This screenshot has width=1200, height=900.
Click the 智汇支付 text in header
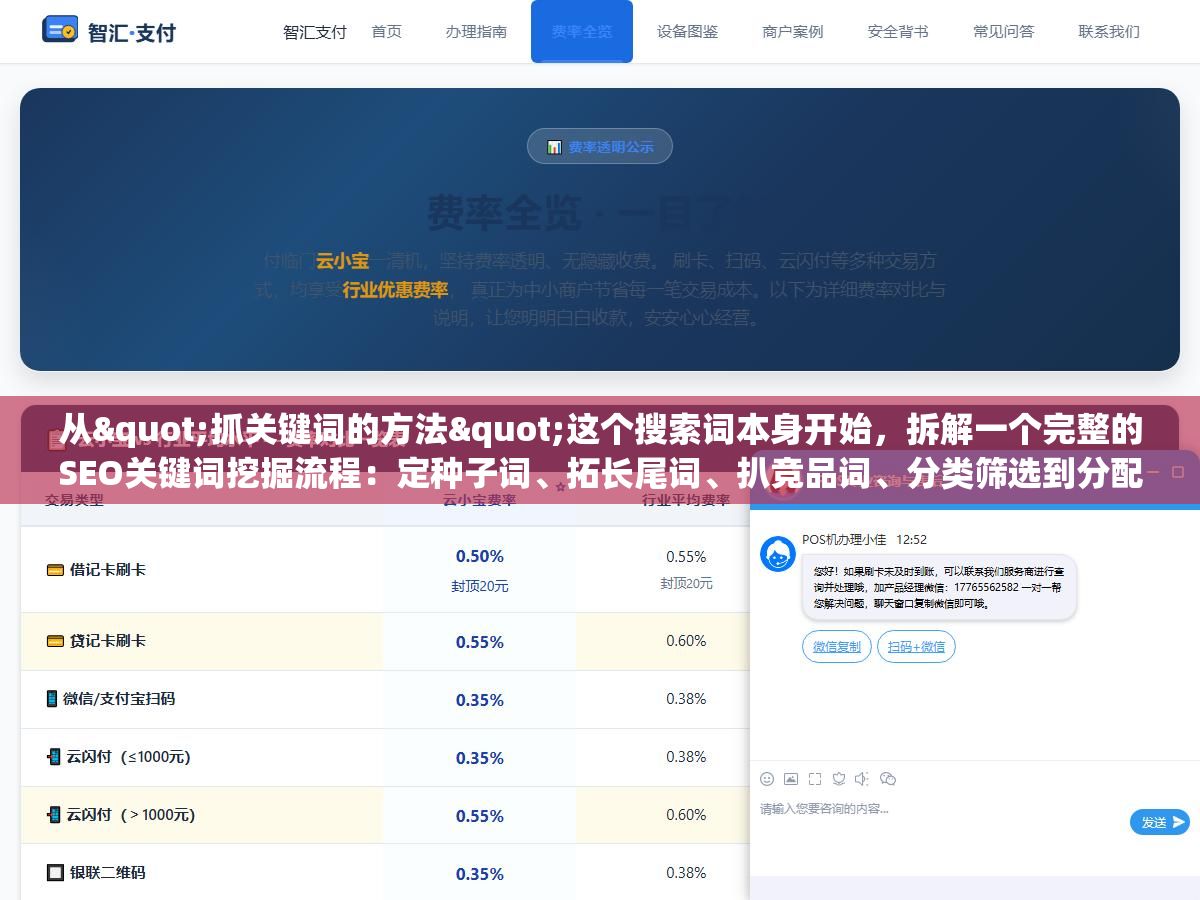tap(315, 31)
